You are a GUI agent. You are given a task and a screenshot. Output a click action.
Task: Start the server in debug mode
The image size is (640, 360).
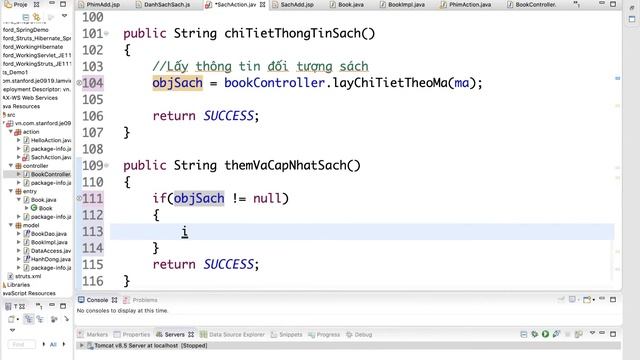pyautogui.click(x=535, y=334)
